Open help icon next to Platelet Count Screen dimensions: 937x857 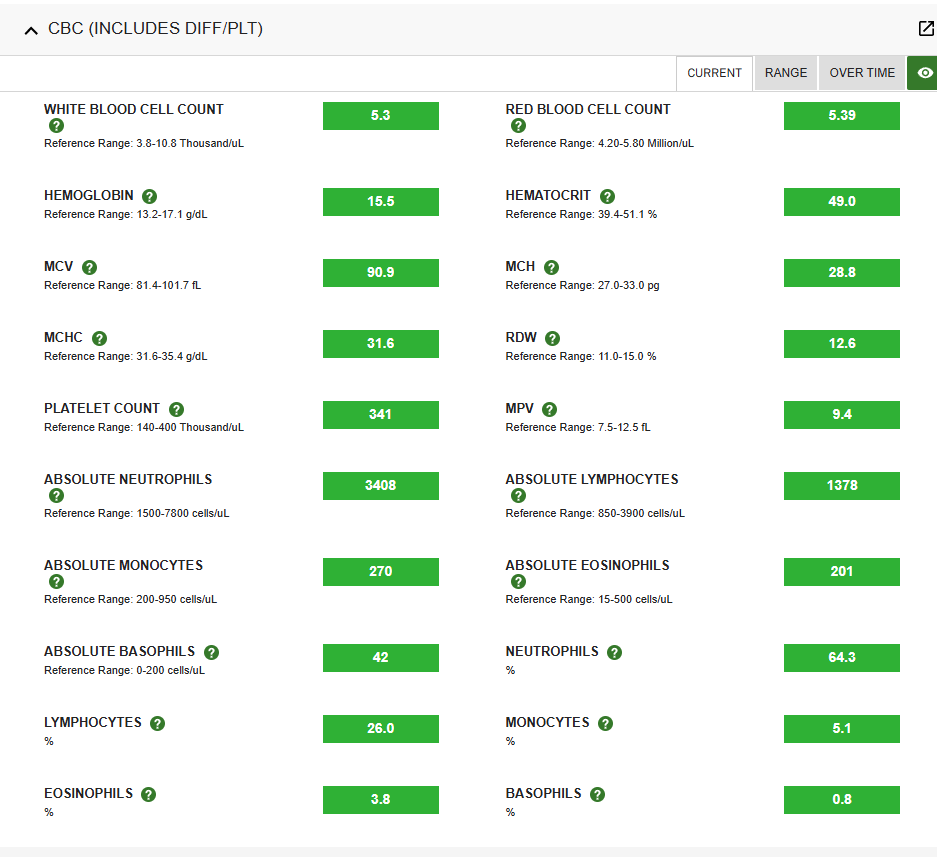[176, 409]
